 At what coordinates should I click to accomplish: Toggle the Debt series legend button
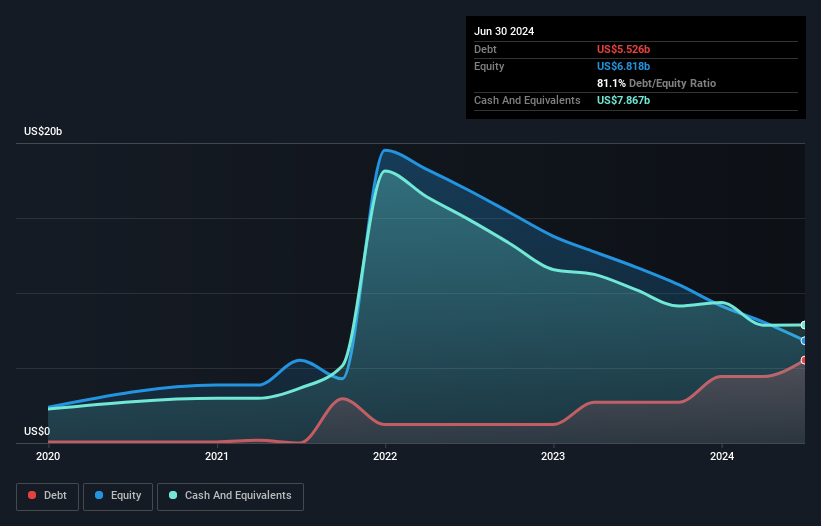click(x=48, y=496)
